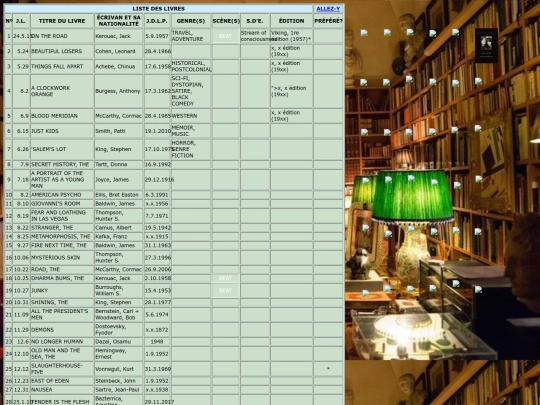Select the 'A CLOCKWORK ORANGE' title cell
The width and height of the screenshot is (540, 405).
click(62, 91)
